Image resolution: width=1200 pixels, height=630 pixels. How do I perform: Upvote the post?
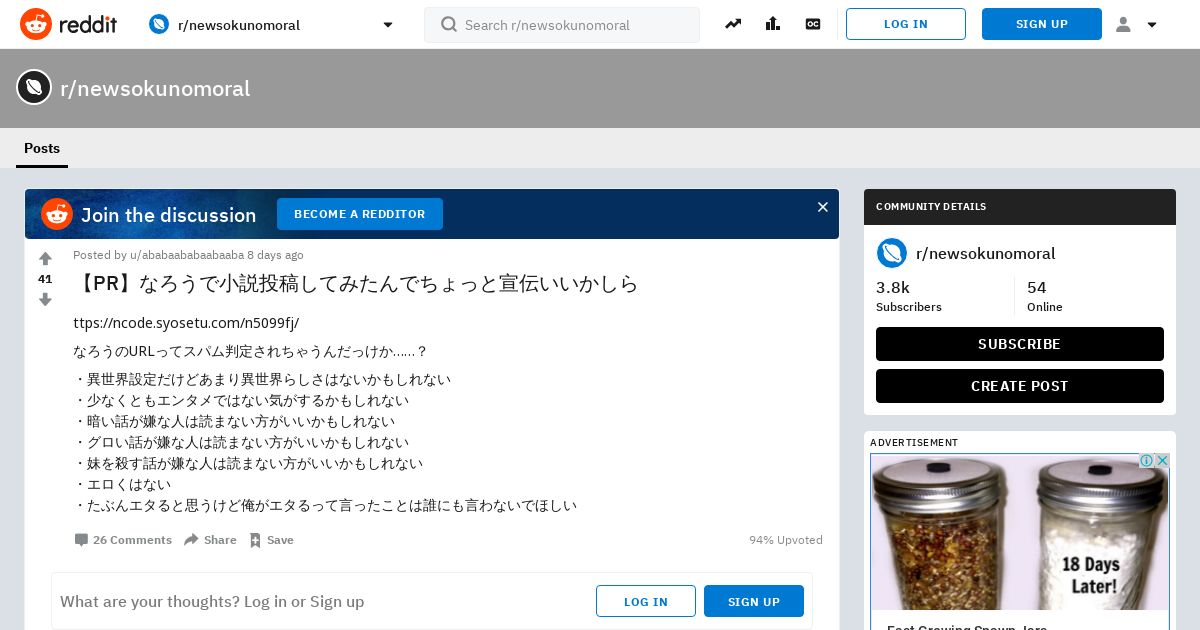coord(45,259)
